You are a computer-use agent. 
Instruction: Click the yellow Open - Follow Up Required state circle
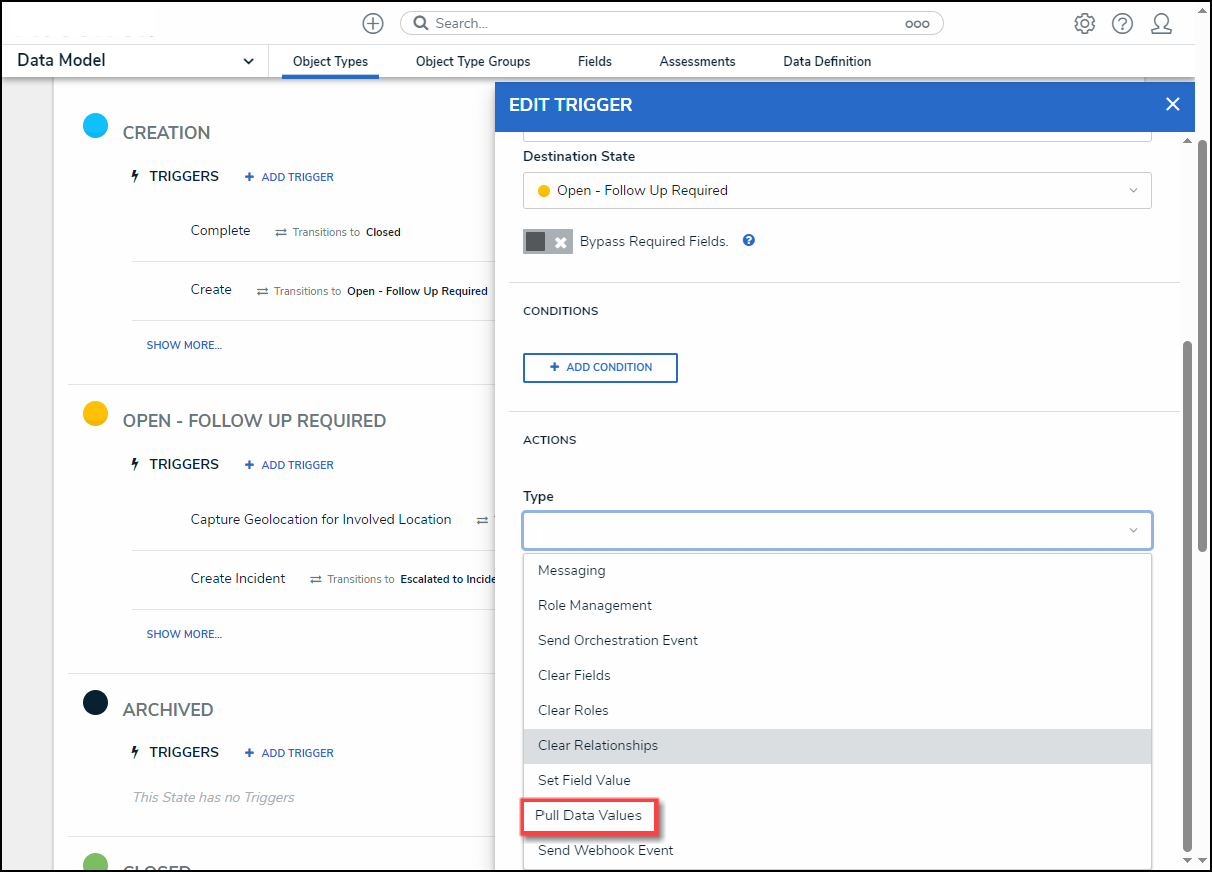point(95,414)
